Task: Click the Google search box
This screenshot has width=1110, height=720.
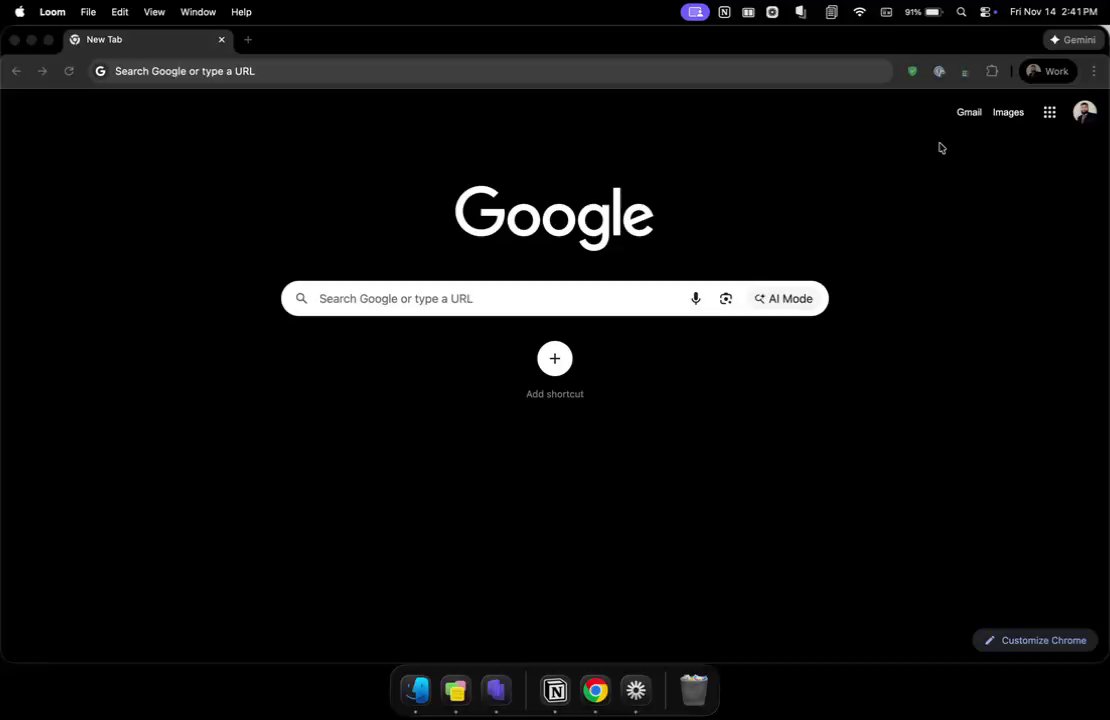Action: pos(554,299)
